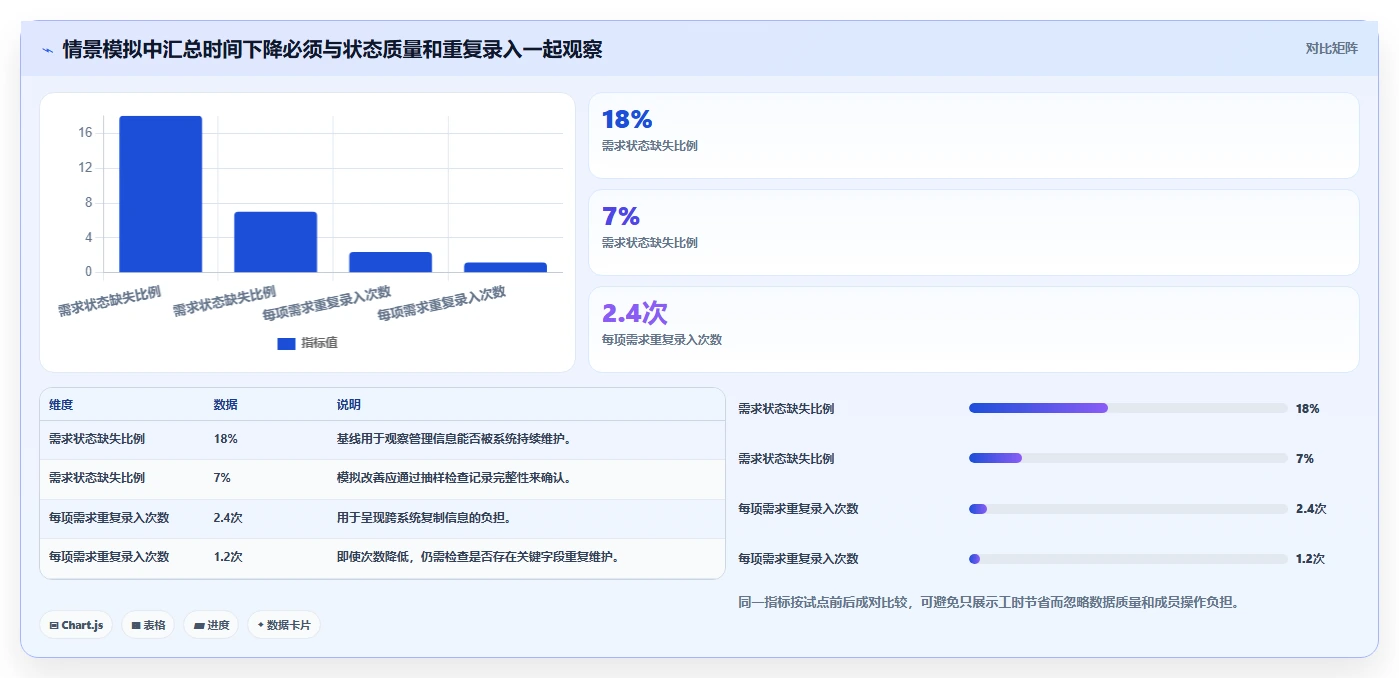1399x678 pixels.
Task: Open the 7% stat card
Action: 974,232
